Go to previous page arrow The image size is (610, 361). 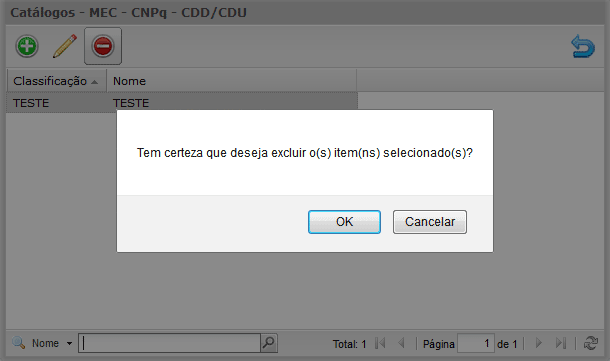tap(401, 343)
